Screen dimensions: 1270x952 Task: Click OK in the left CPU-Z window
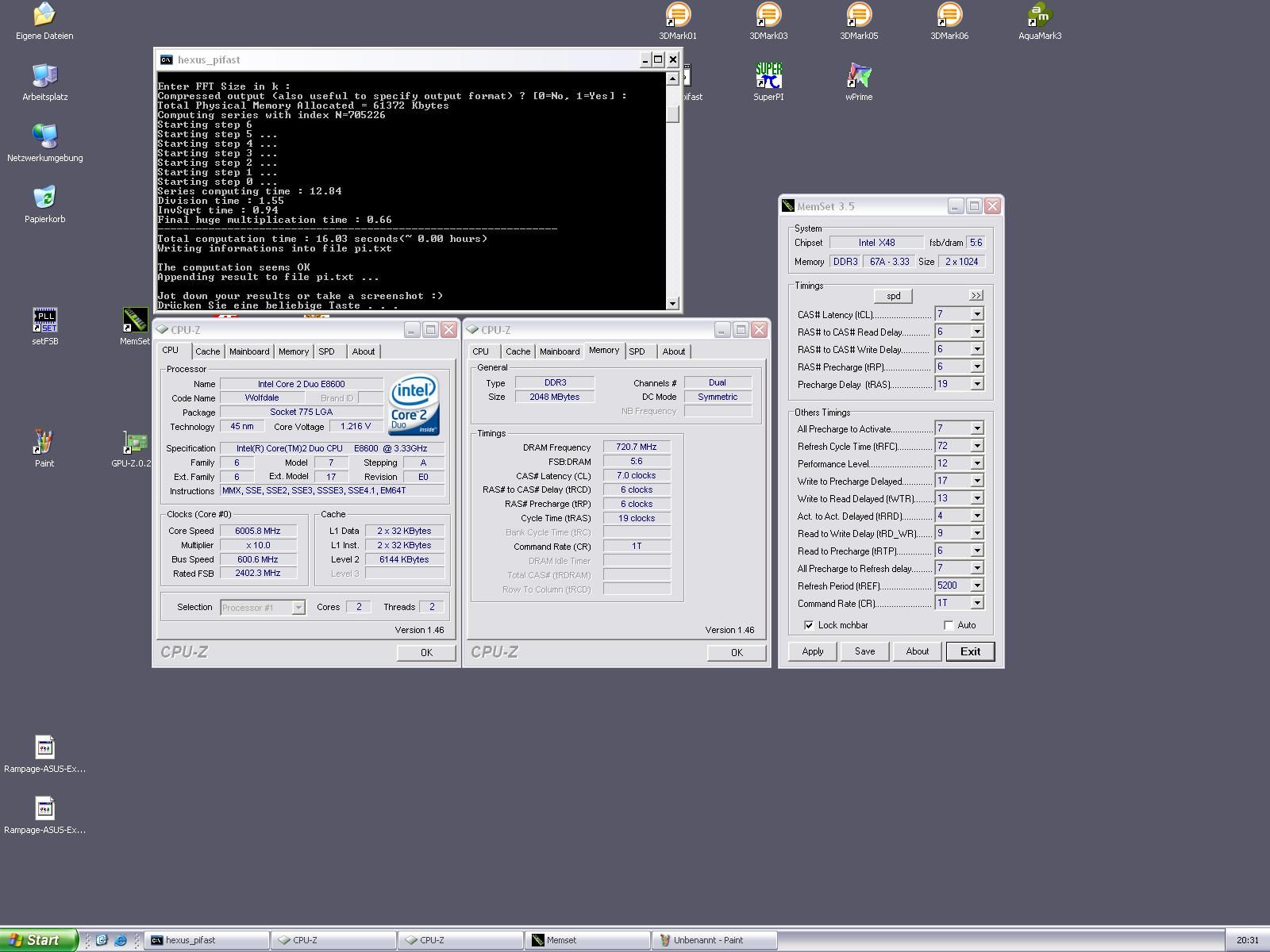(x=426, y=653)
